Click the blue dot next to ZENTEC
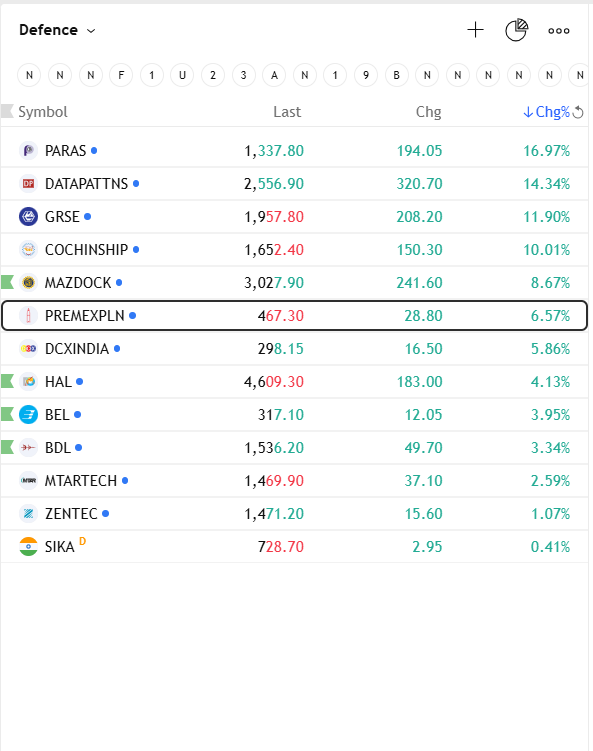Image resolution: width=593 pixels, height=751 pixels. pyautogui.click(x=105, y=513)
